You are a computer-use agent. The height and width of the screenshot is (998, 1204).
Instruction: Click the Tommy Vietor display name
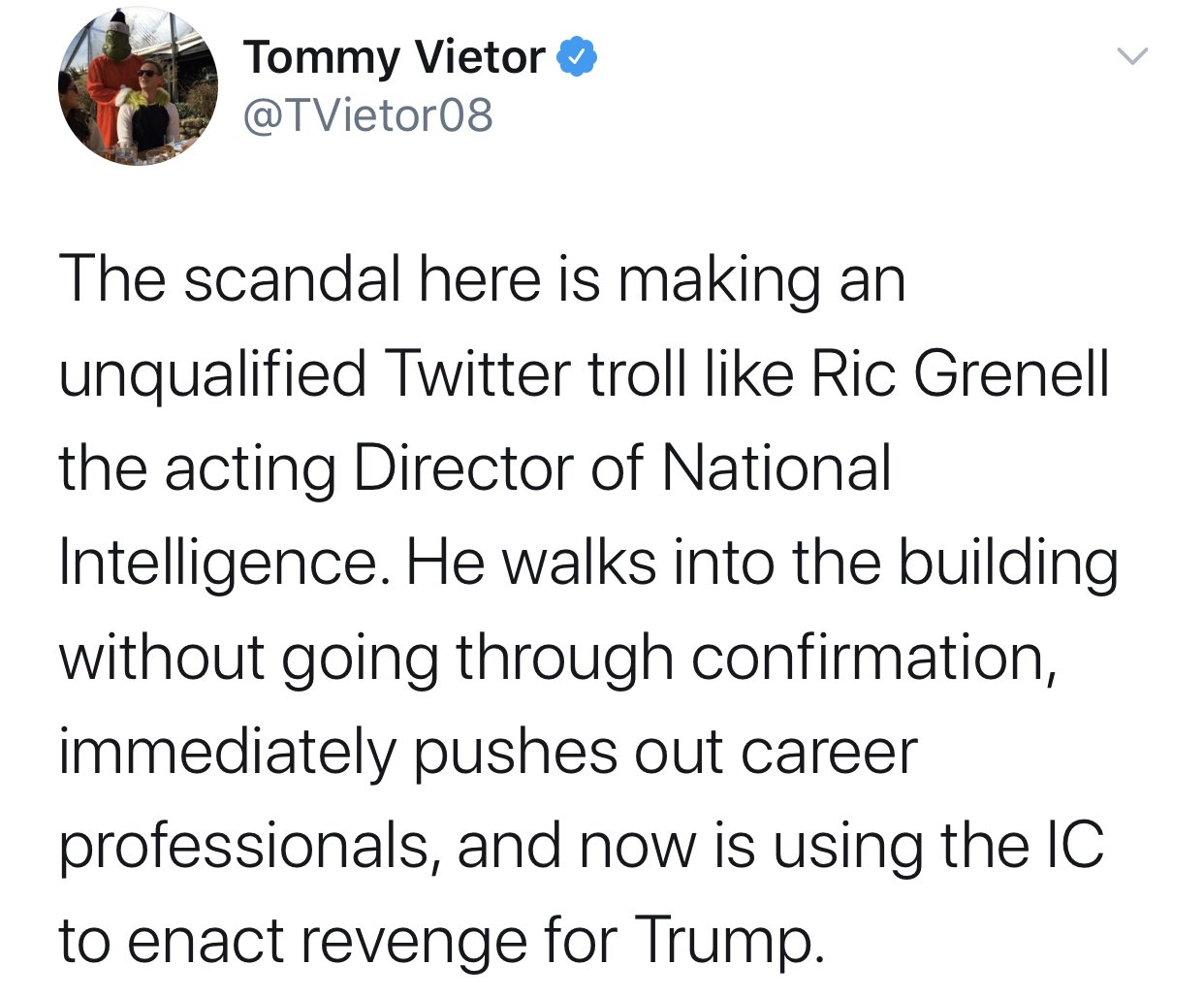click(x=394, y=58)
